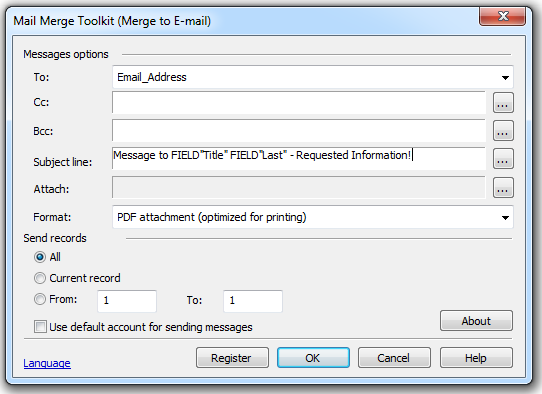Open the Subject line ellipsis button
Screen dimensions: 542x394
(503, 159)
